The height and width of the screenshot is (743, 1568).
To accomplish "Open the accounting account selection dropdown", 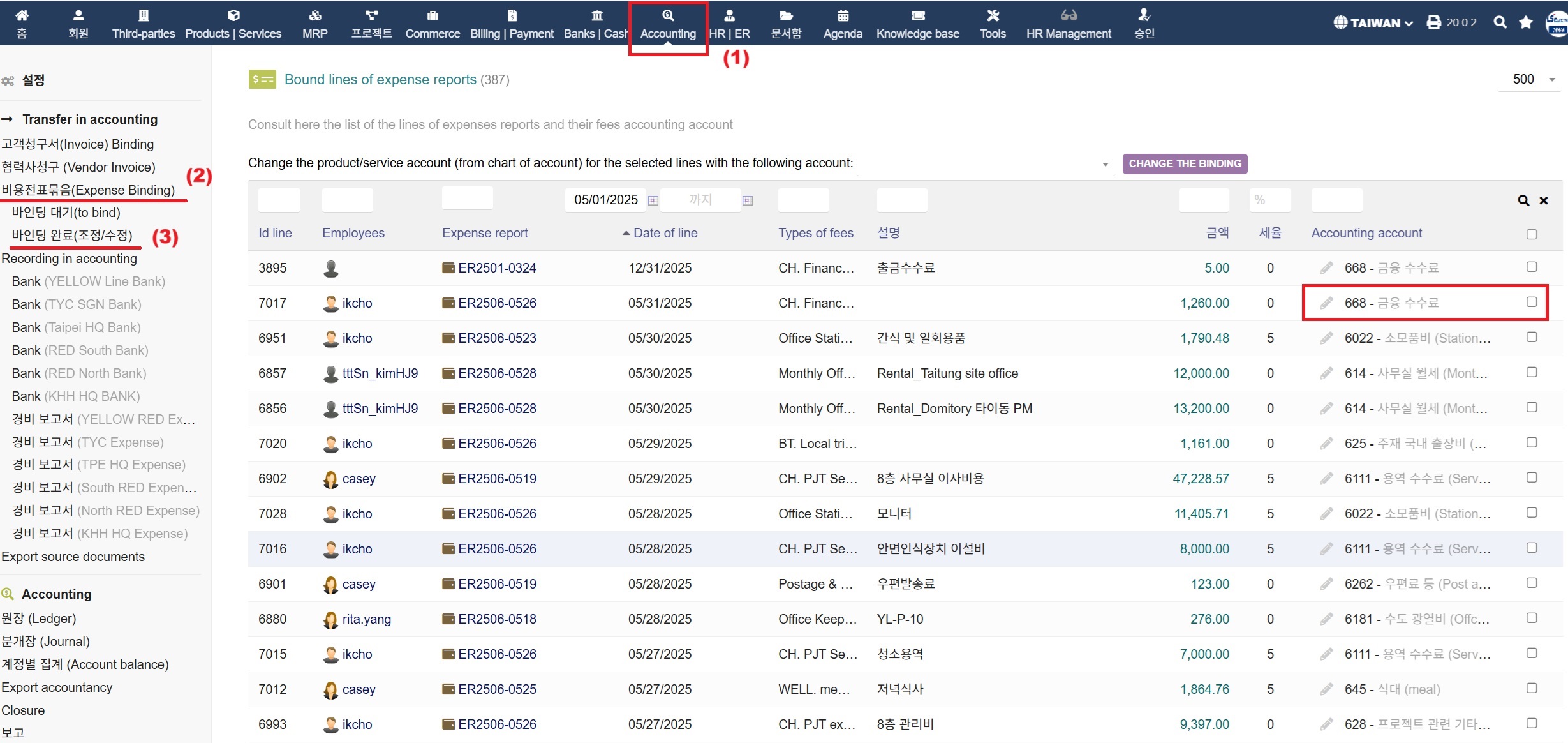I will pyautogui.click(x=985, y=164).
